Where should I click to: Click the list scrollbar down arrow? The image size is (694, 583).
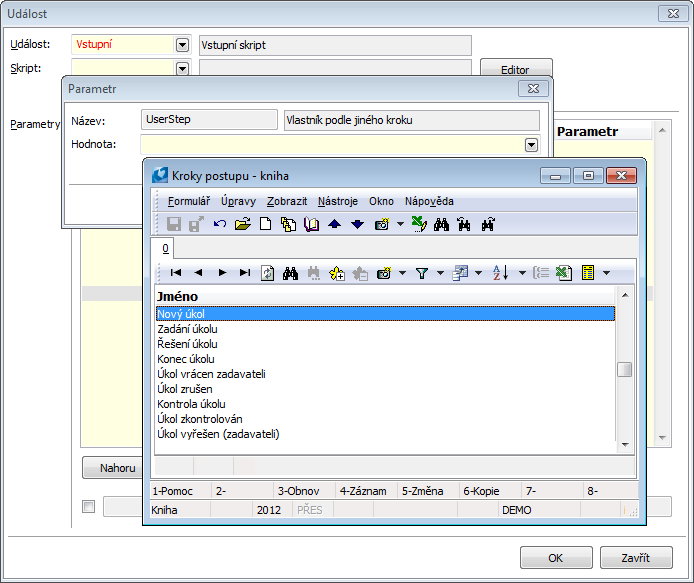[x=625, y=444]
